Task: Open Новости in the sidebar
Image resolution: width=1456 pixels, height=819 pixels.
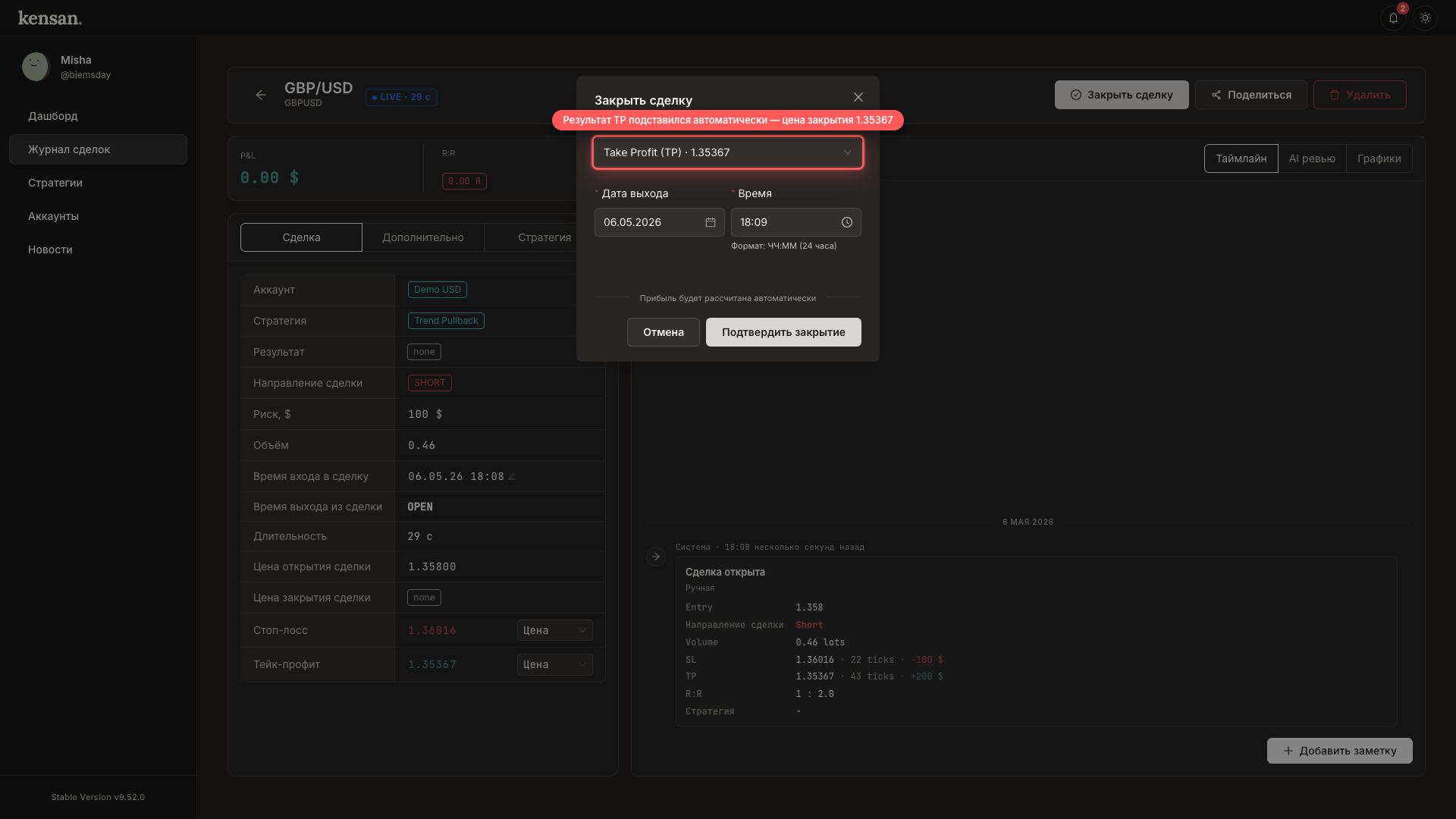Action: click(98, 249)
